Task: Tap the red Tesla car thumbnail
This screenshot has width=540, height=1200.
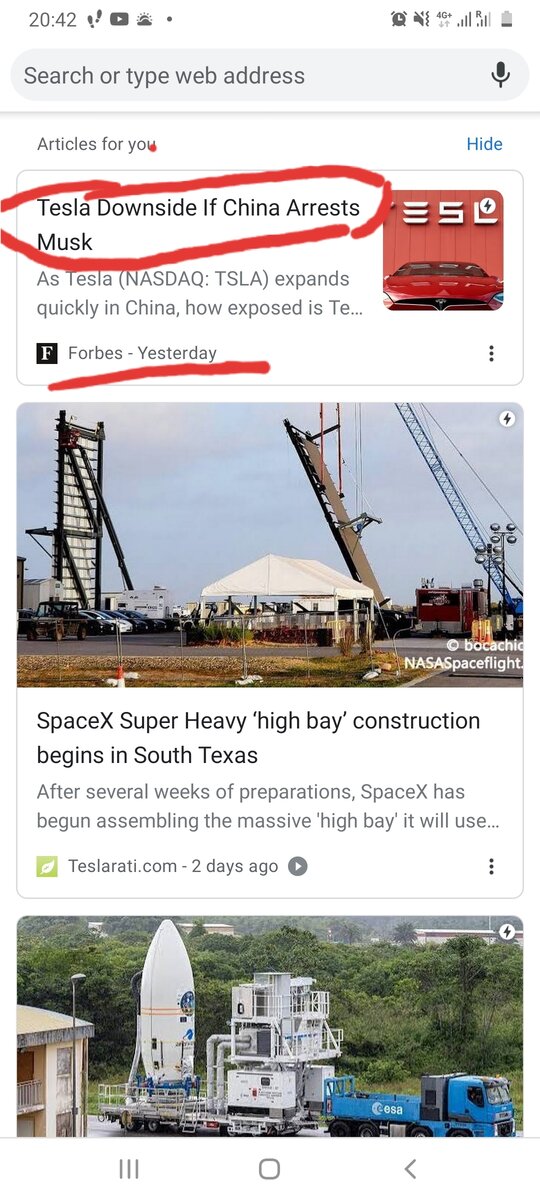Action: tap(443, 250)
